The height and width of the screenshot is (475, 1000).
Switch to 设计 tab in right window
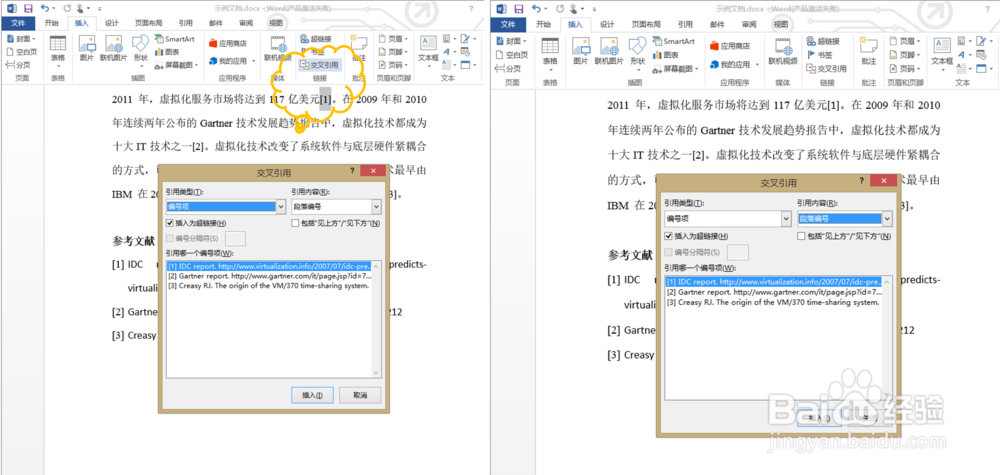click(607, 24)
